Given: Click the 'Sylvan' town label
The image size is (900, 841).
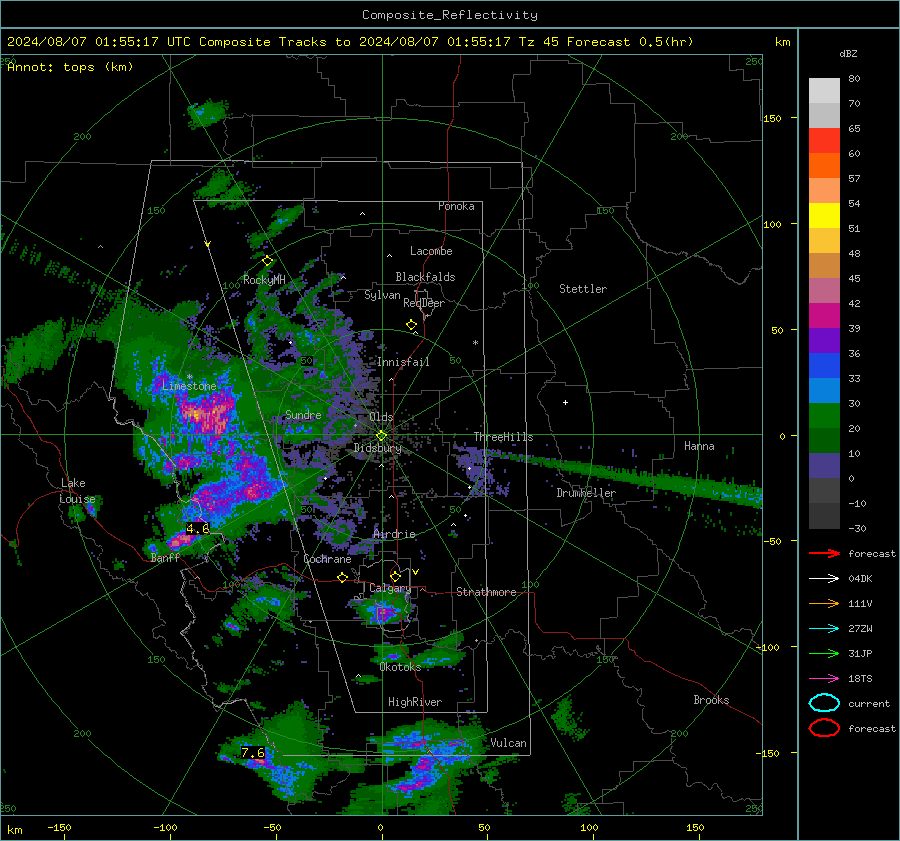Looking at the screenshot, I should [382, 295].
